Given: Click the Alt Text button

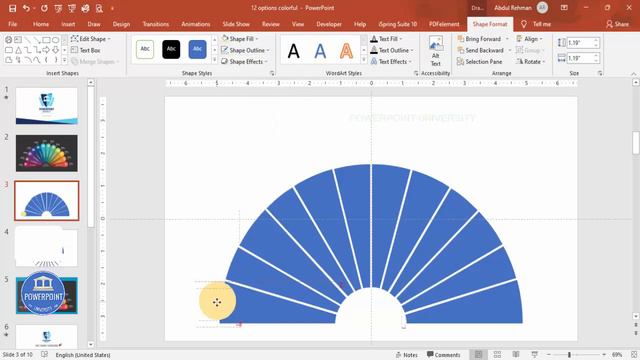Looking at the screenshot, I should [436, 51].
